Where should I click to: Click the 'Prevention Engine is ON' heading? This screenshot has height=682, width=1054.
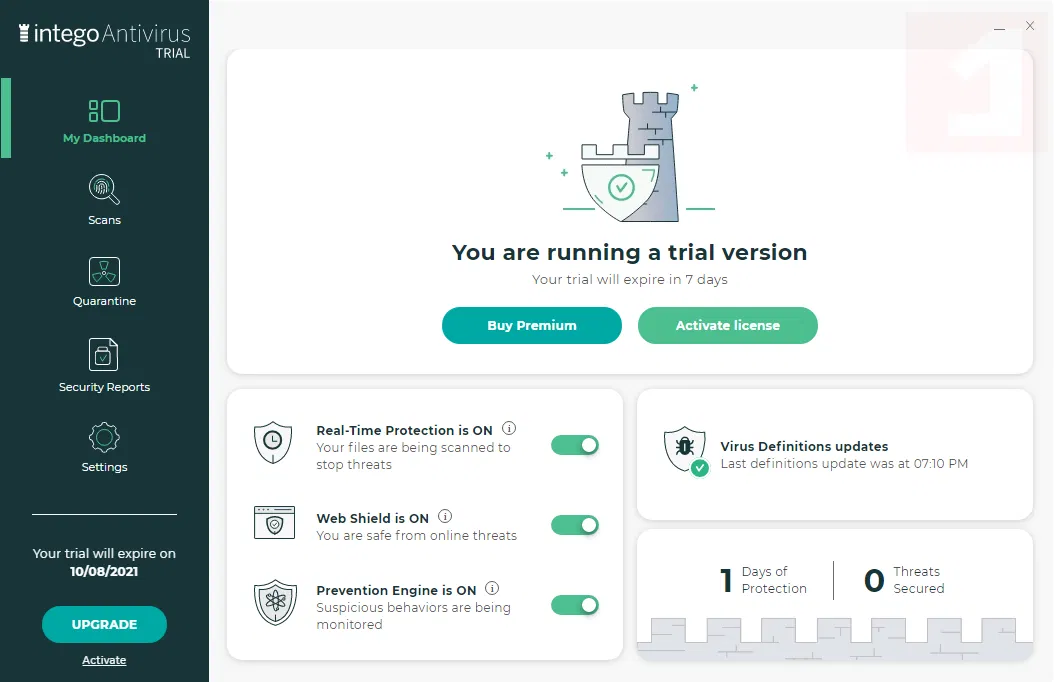396,590
